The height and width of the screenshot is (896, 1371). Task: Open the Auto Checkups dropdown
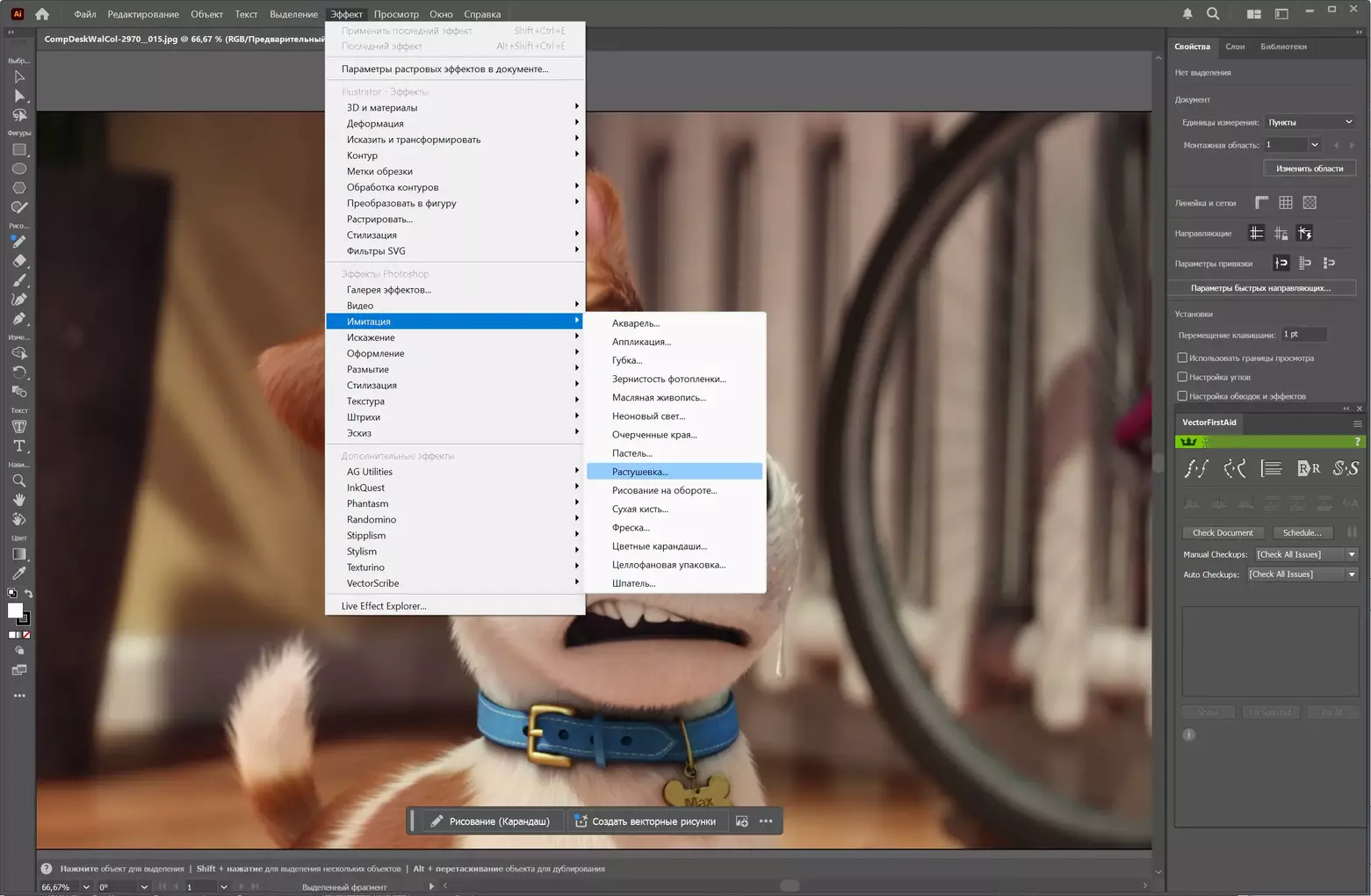click(1303, 574)
